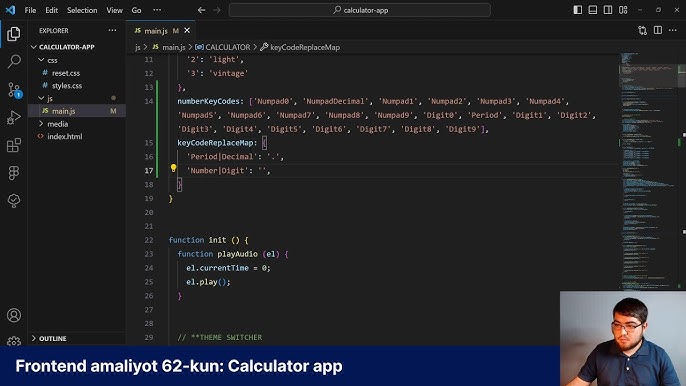Open the Edit menu
Viewport: 686px width, 386px height.
[52, 10]
